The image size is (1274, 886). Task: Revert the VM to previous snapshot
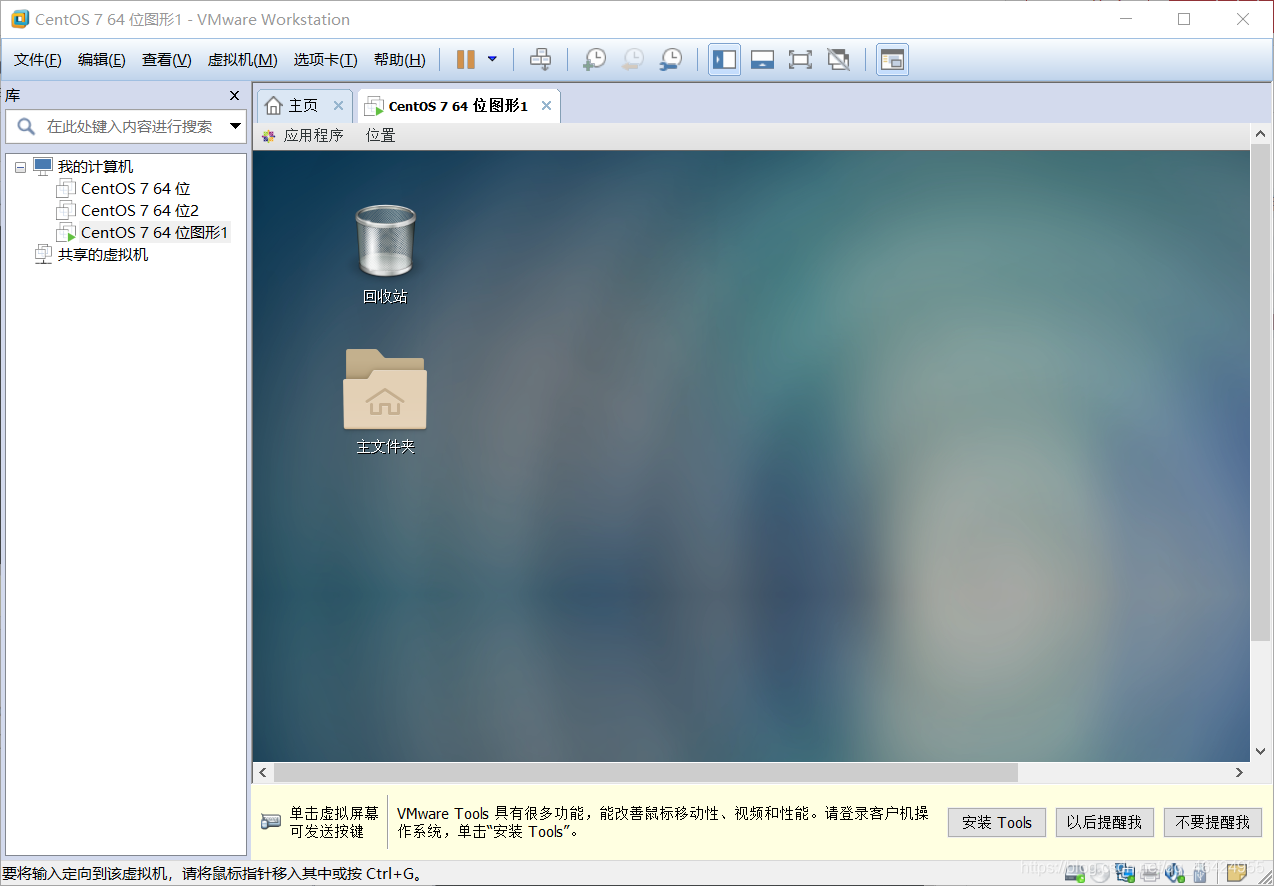pyautogui.click(x=632, y=60)
